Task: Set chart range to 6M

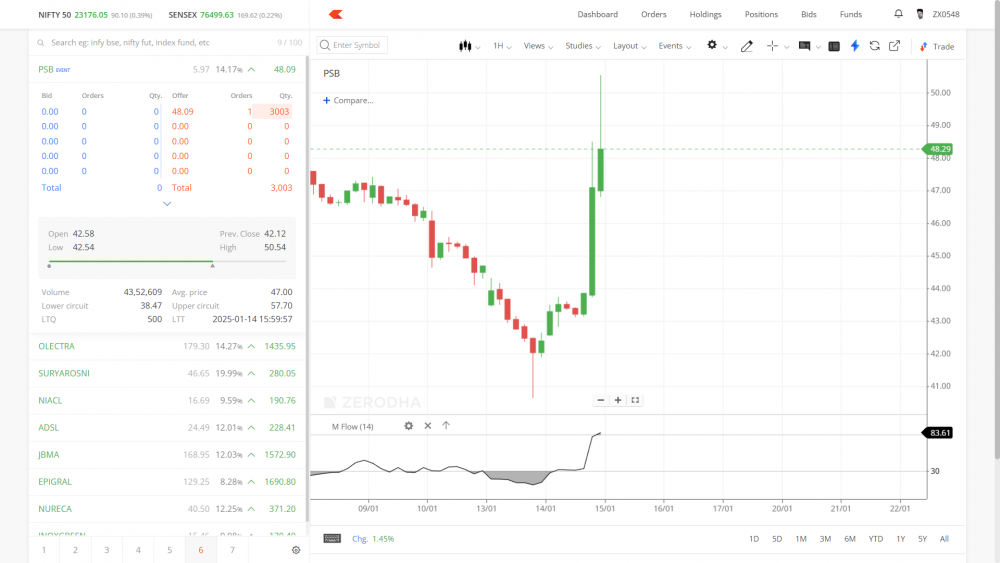Action: pos(850,539)
